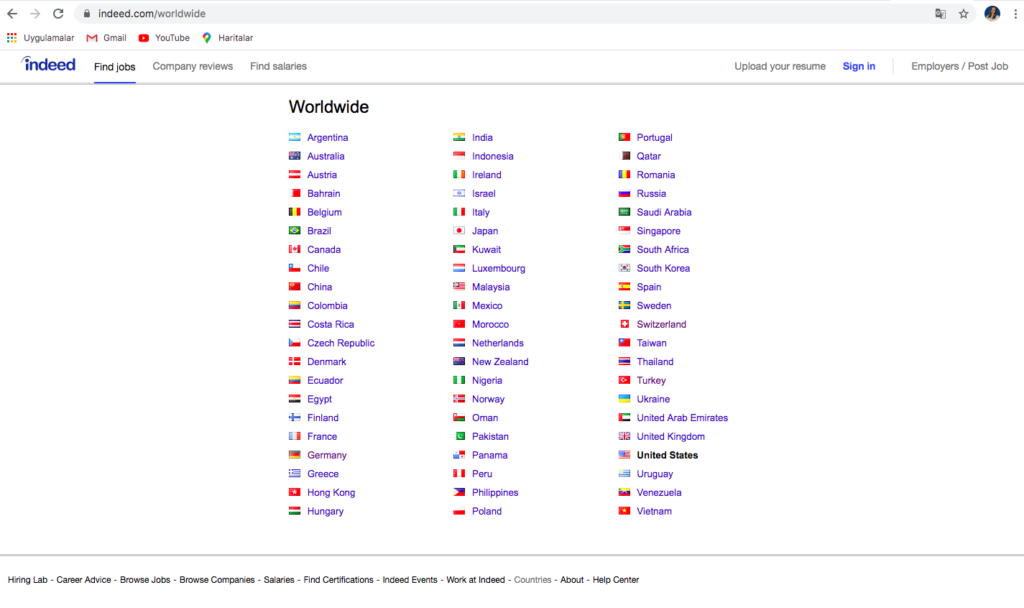Open the Uygulamalar apps shortcut

(x=40, y=38)
